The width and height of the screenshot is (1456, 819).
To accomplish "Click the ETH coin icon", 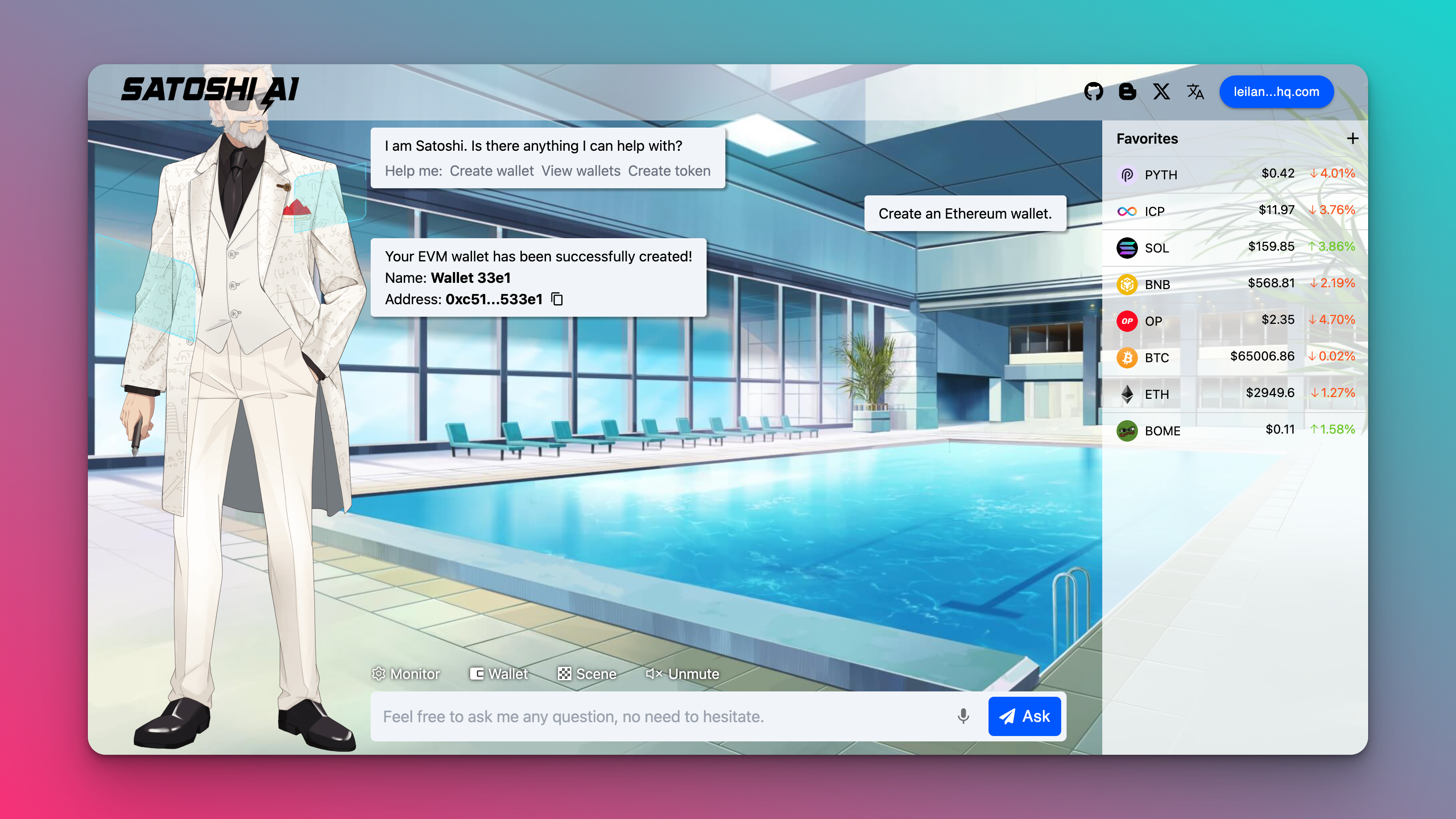I will 1127,394.
